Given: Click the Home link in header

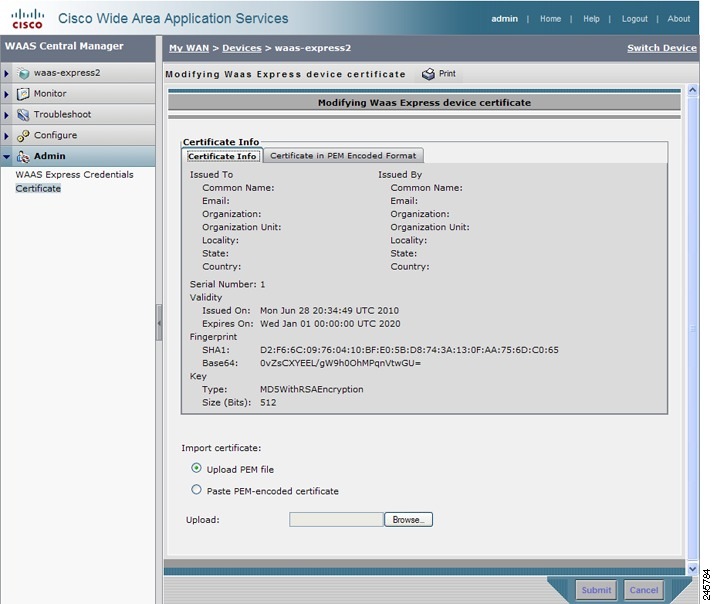Looking at the screenshot, I should [x=550, y=19].
